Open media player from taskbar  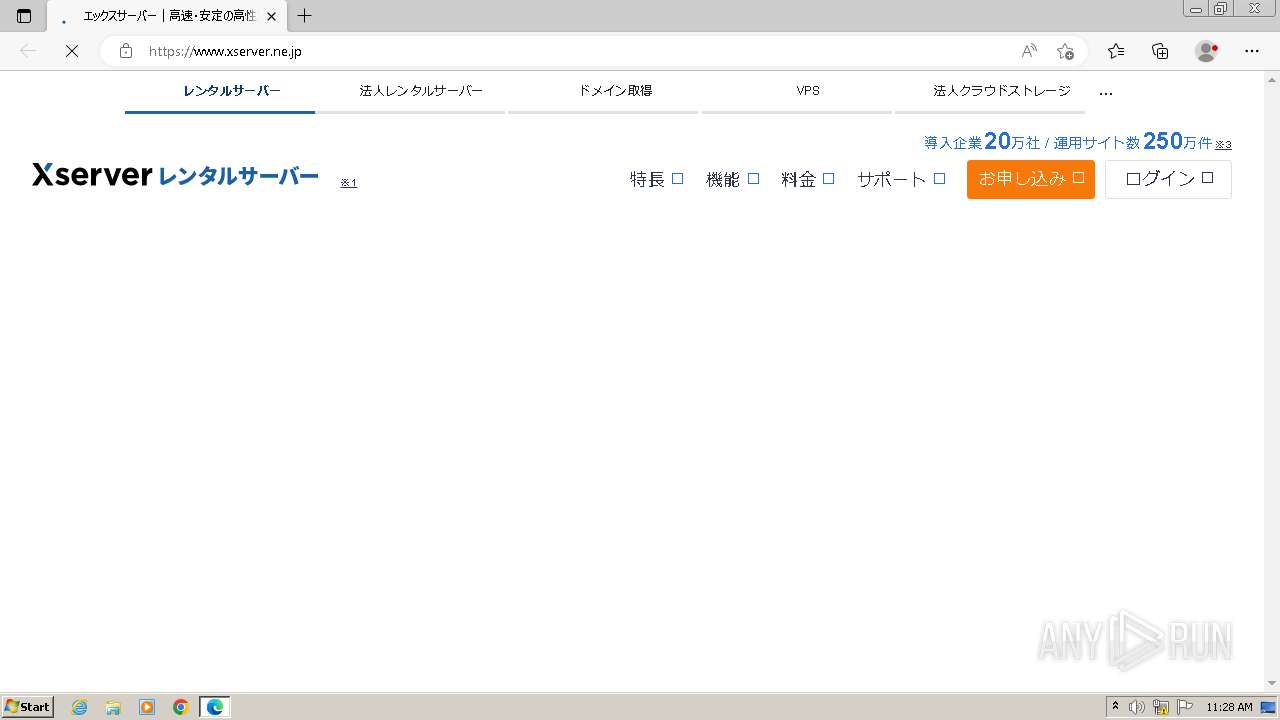pos(147,707)
